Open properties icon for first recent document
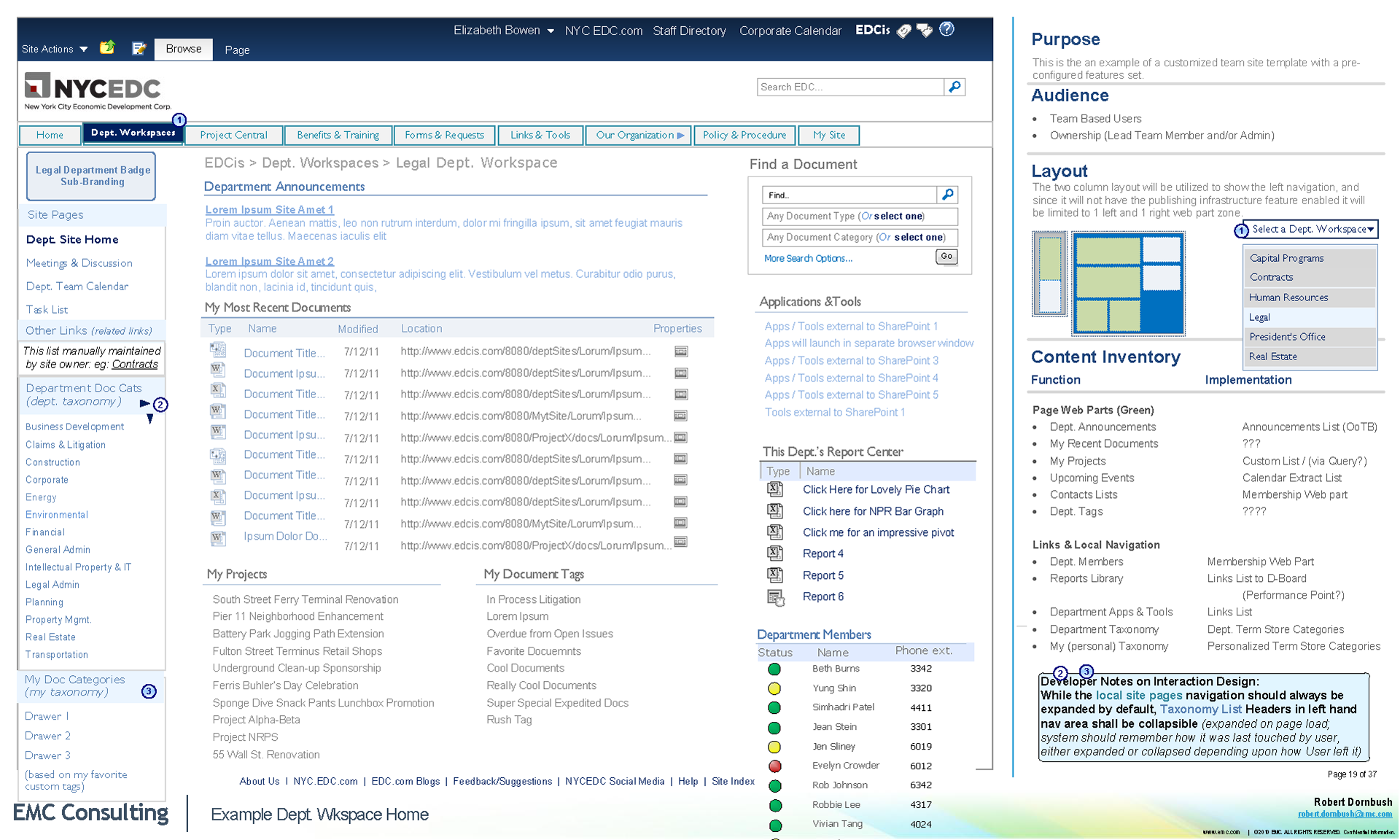1400x840 pixels. [680, 351]
